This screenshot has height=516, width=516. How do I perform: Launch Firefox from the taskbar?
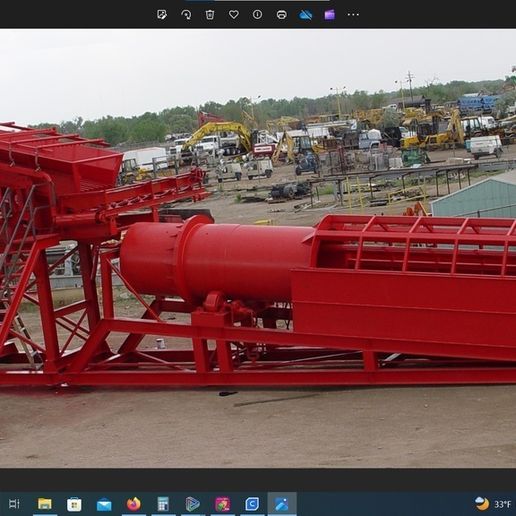pos(134,504)
